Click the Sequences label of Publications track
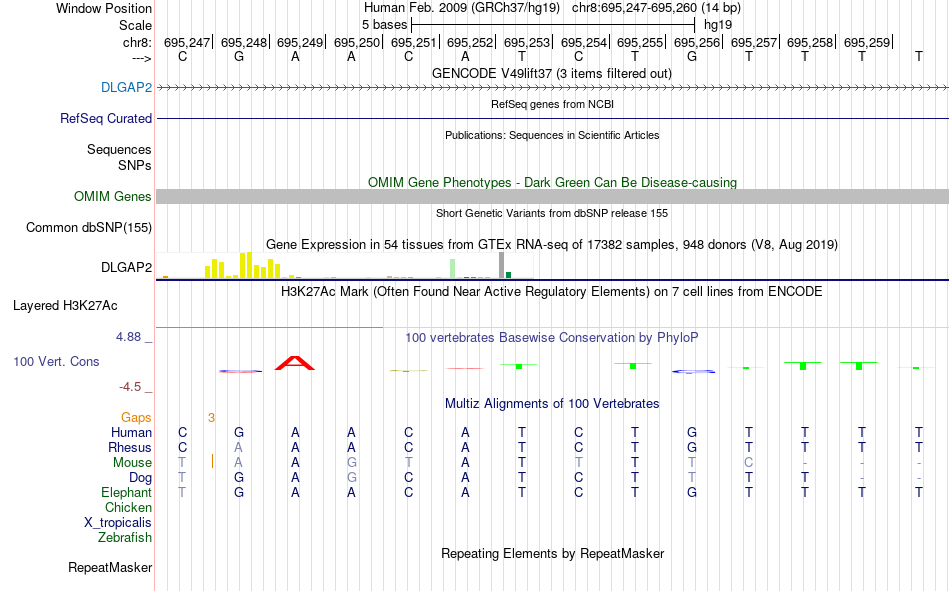 click(119, 149)
